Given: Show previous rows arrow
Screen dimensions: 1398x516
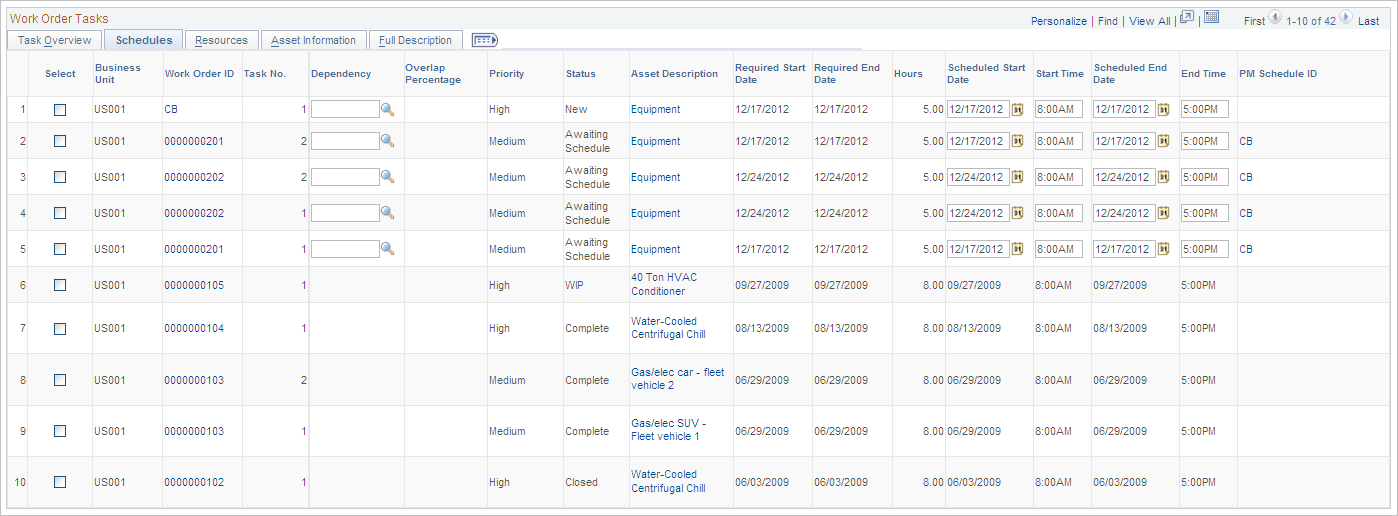Looking at the screenshot, I should [x=1275, y=18].
